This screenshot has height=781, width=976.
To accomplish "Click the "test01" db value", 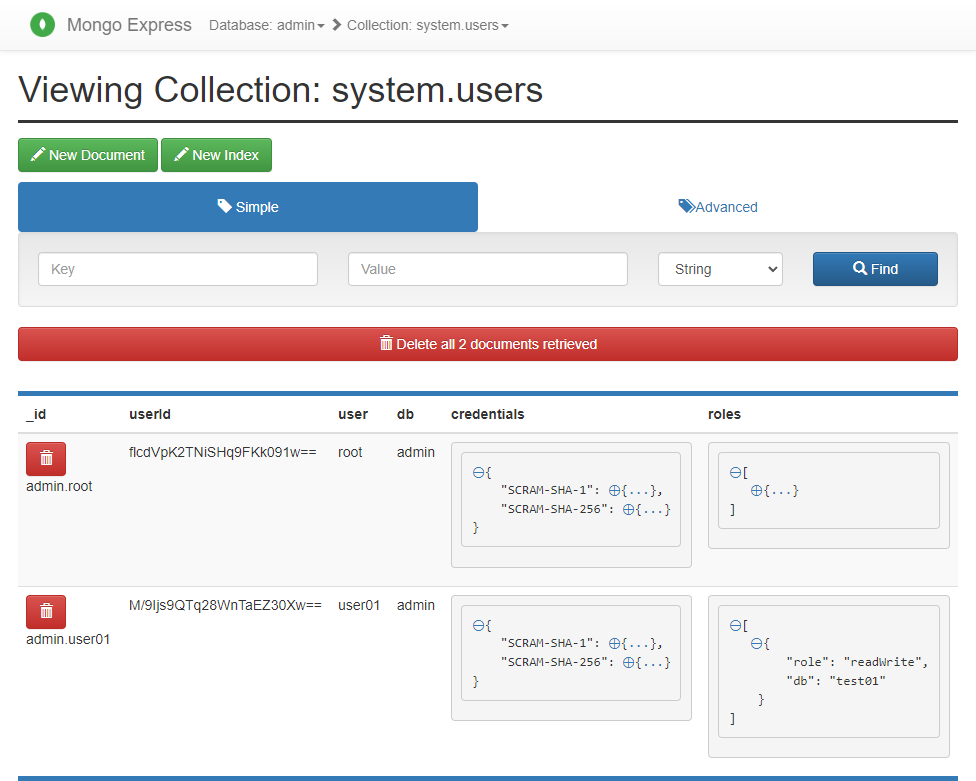I will tap(857, 681).
